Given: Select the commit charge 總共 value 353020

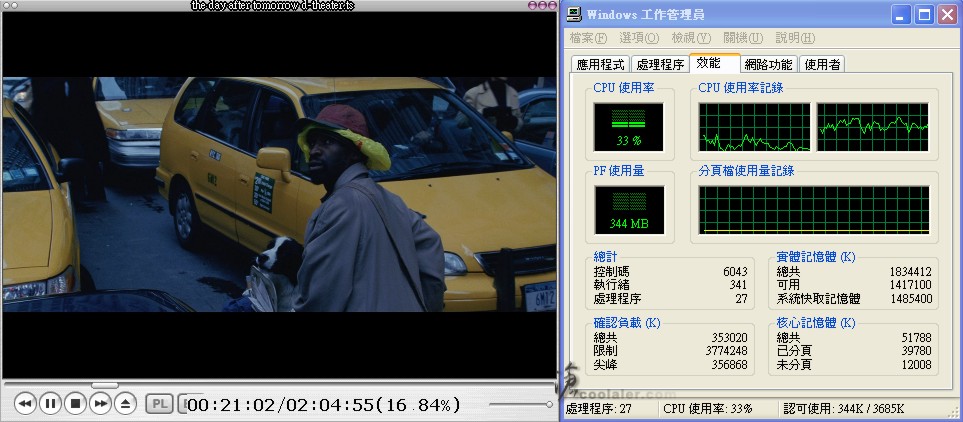Looking at the screenshot, I should (730, 338).
